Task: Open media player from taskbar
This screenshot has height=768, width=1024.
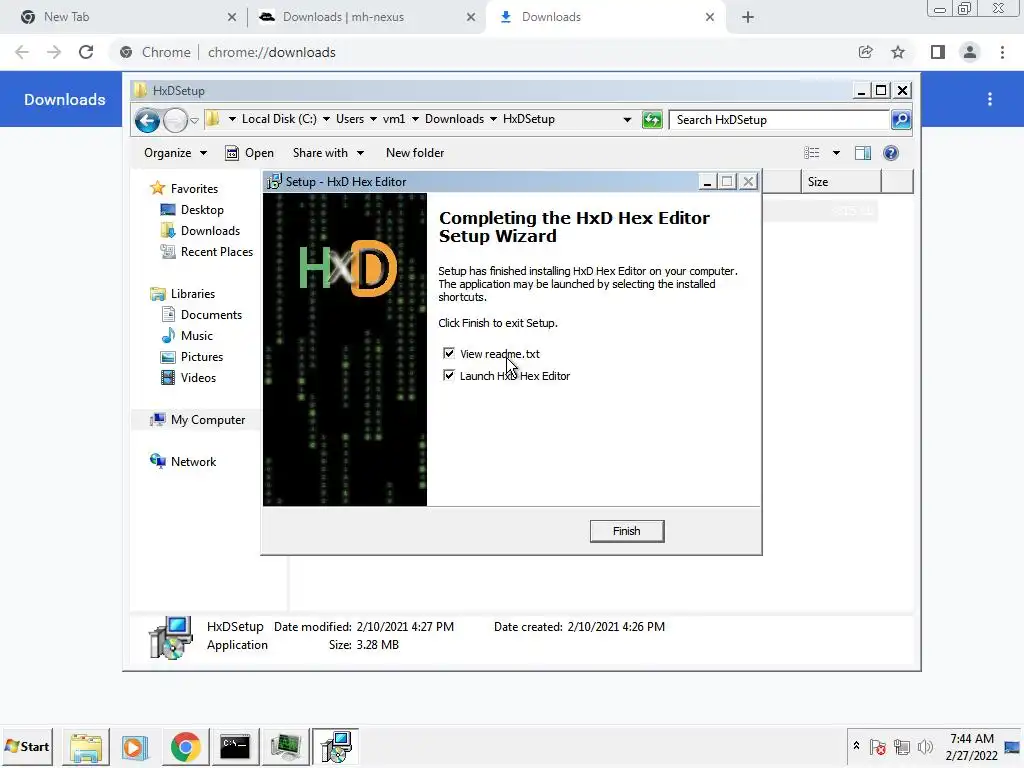Action: 135,746
